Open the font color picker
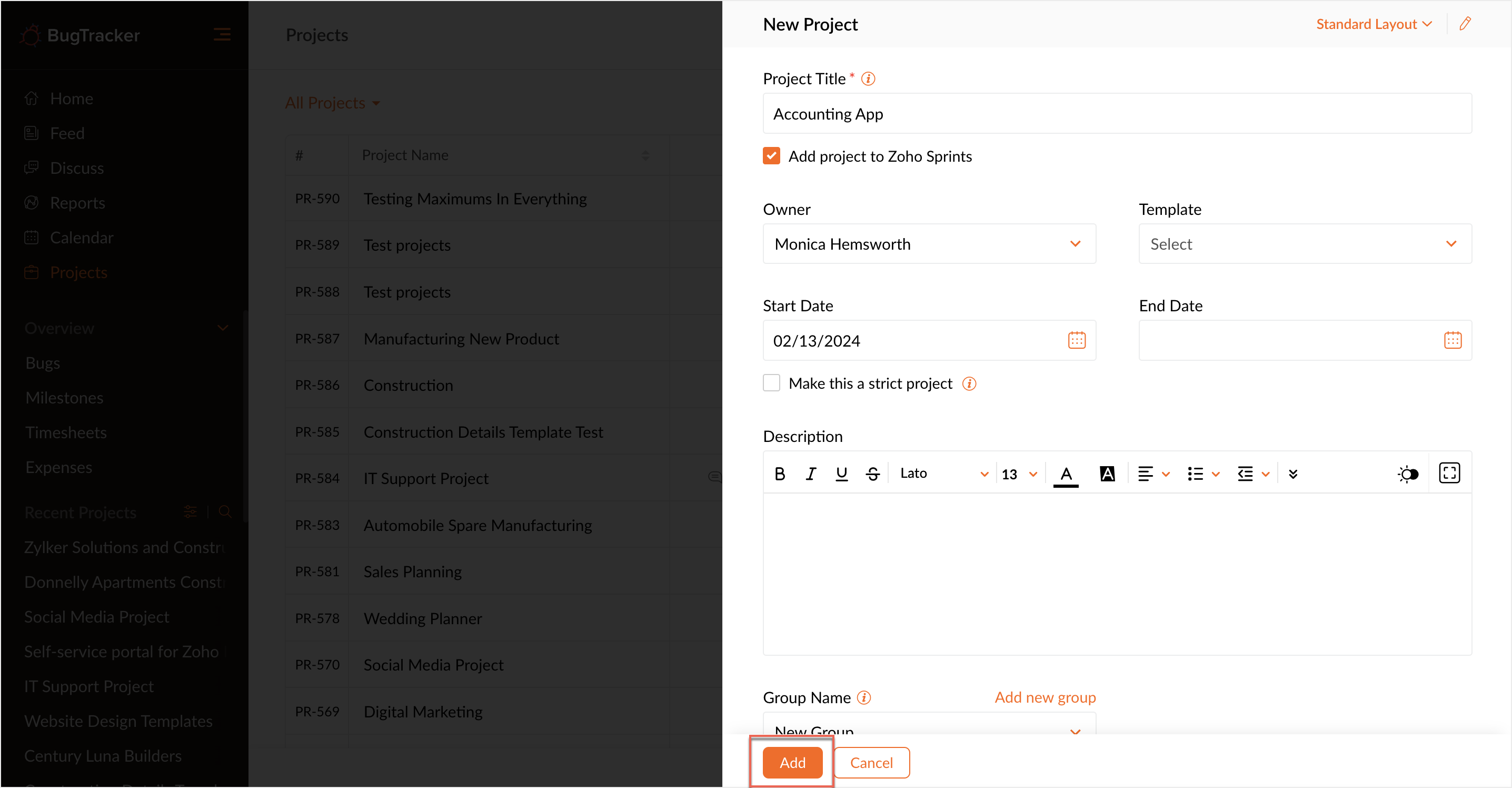Screen dimensions: 1512x788 [x=1066, y=474]
